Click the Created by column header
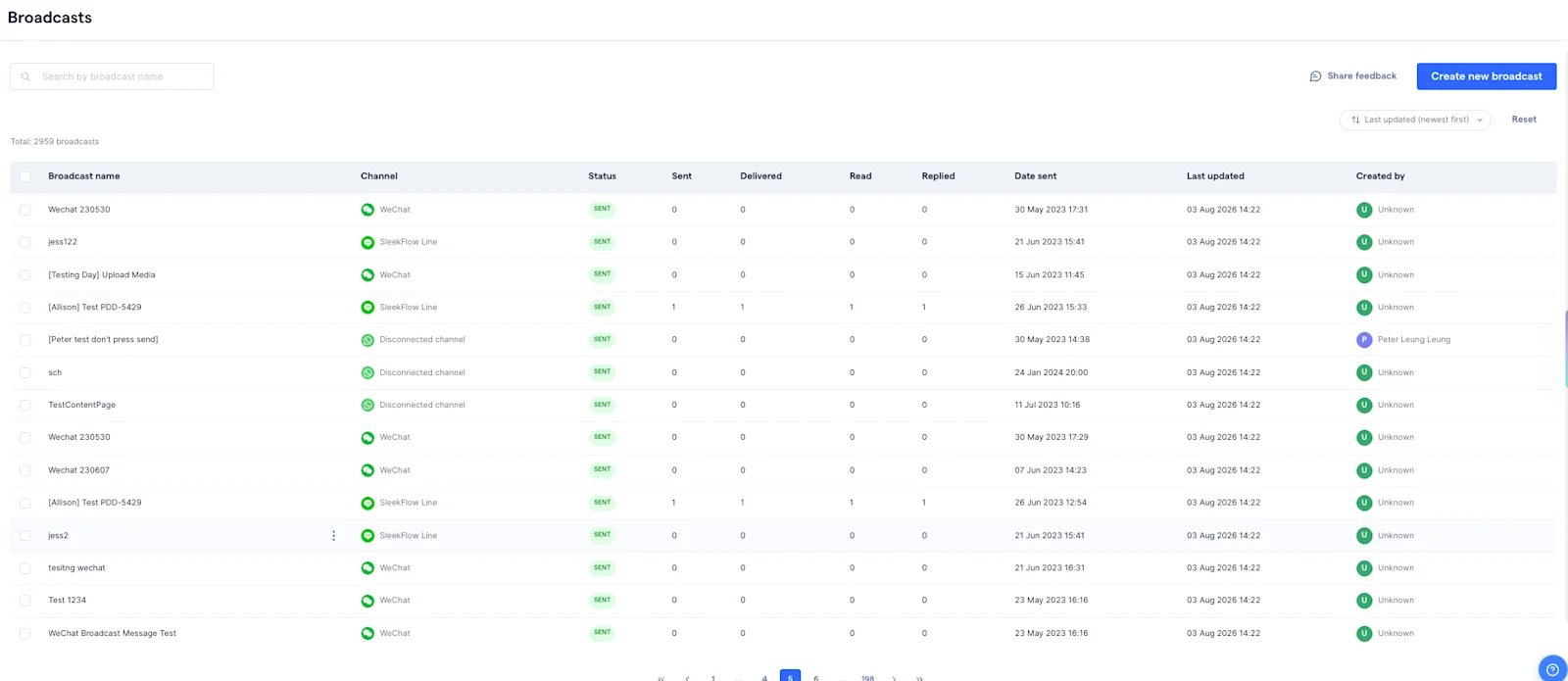 [1380, 176]
